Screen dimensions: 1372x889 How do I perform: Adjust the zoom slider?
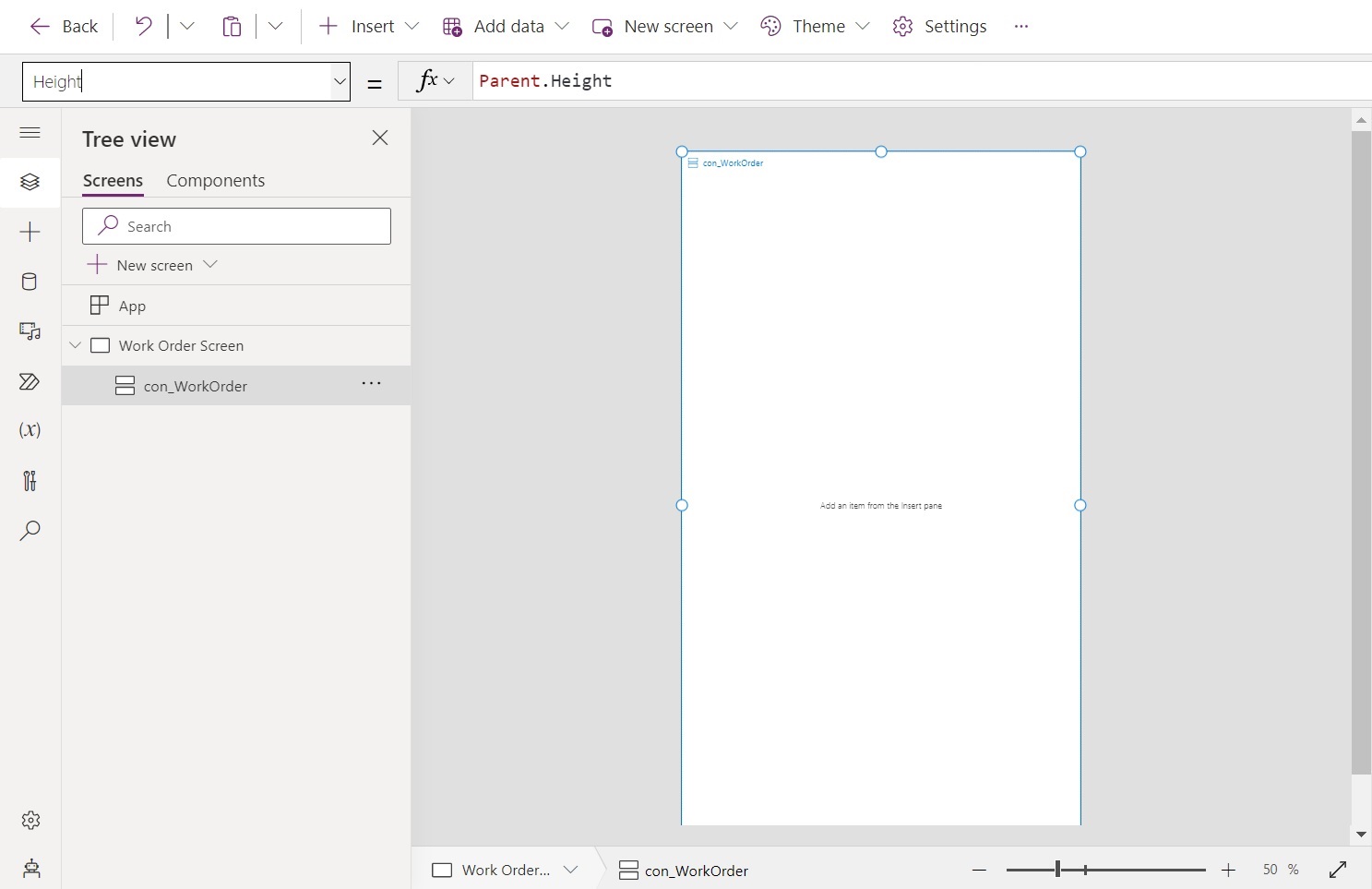[1057, 869]
